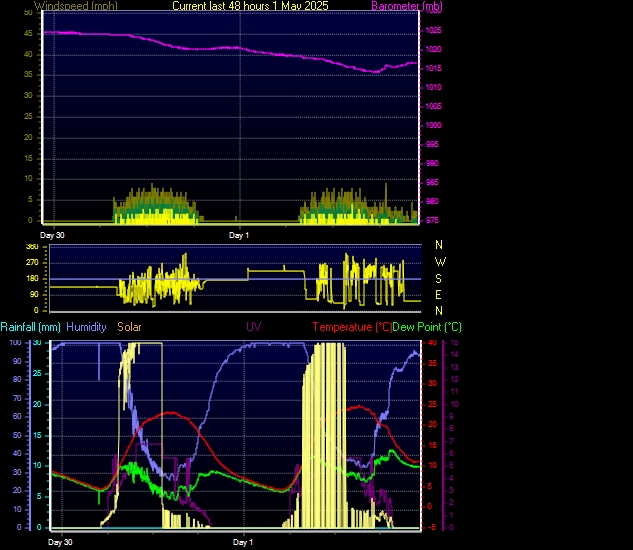The image size is (633, 550).
Task: Click the 100 value on humidity axis
Action: coord(15,342)
